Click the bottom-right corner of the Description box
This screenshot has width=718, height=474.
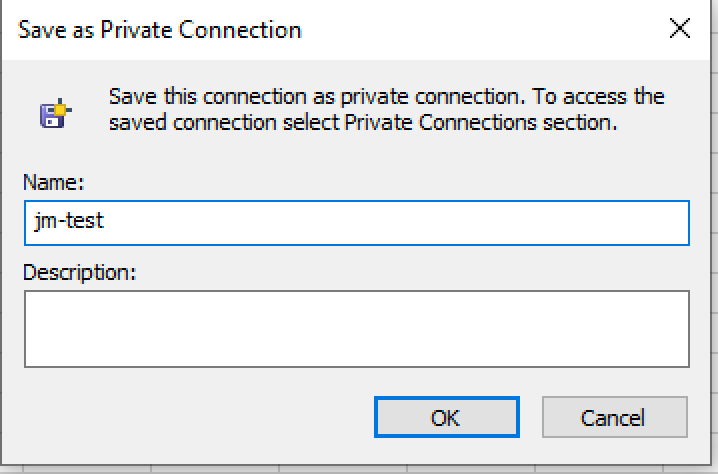tap(685, 363)
